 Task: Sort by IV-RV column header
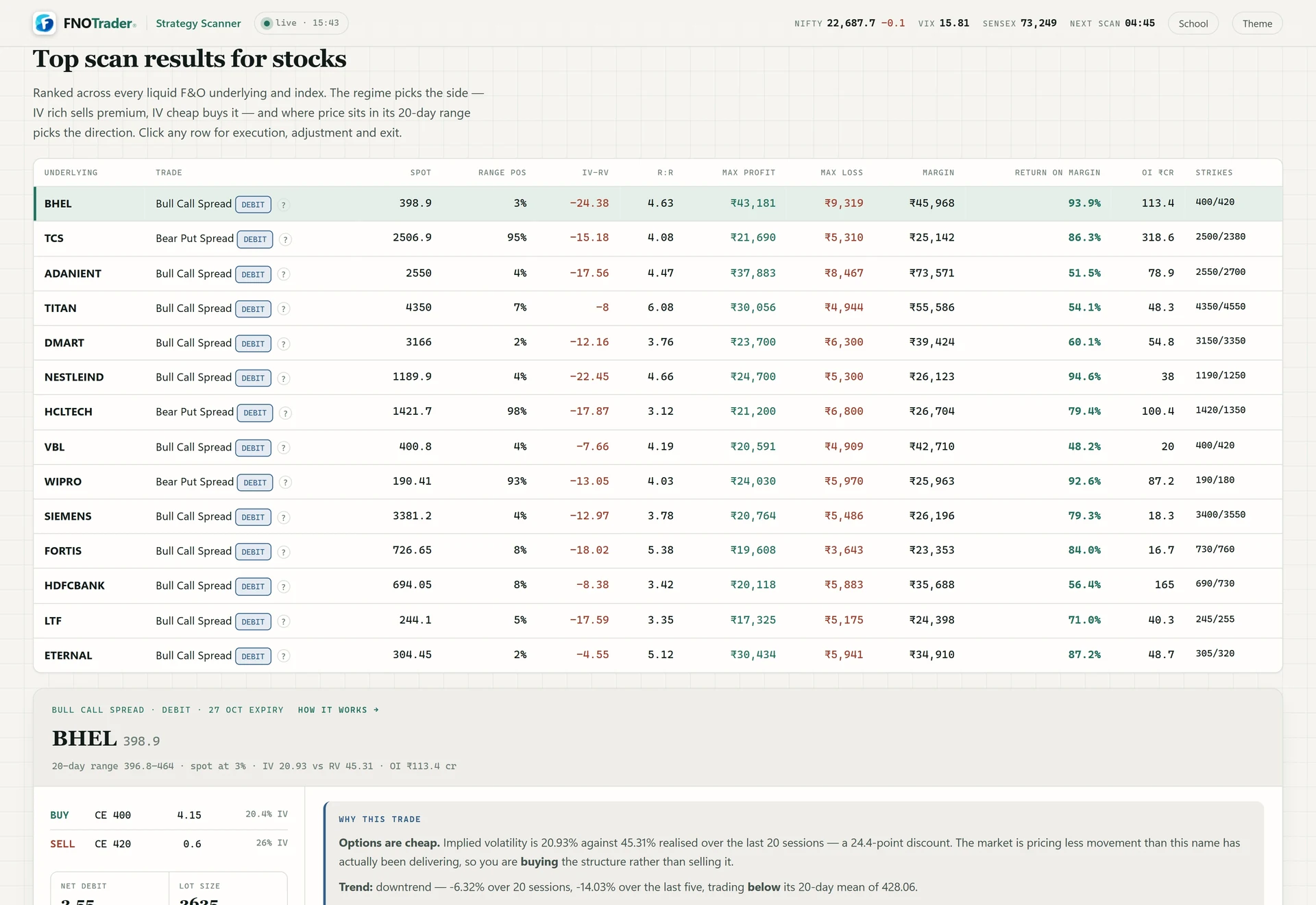(x=595, y=173)
